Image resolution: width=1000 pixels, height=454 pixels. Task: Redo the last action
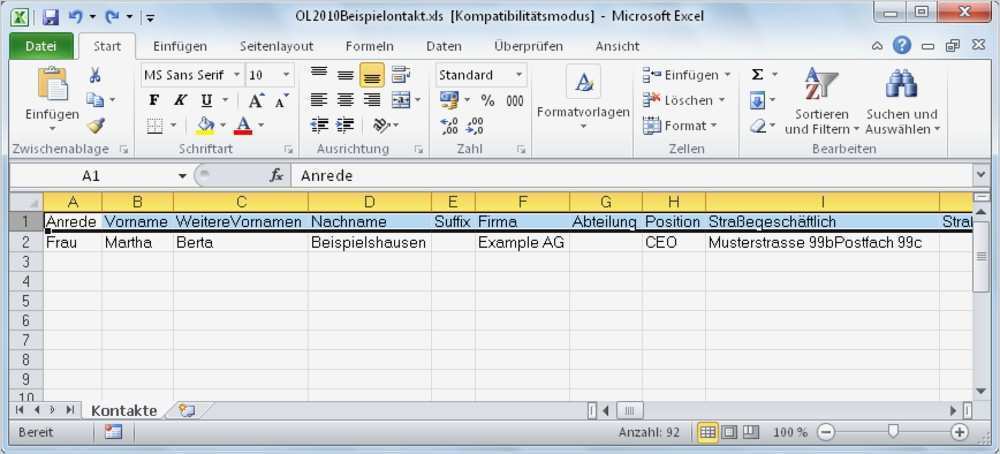[x=114, y=16]
